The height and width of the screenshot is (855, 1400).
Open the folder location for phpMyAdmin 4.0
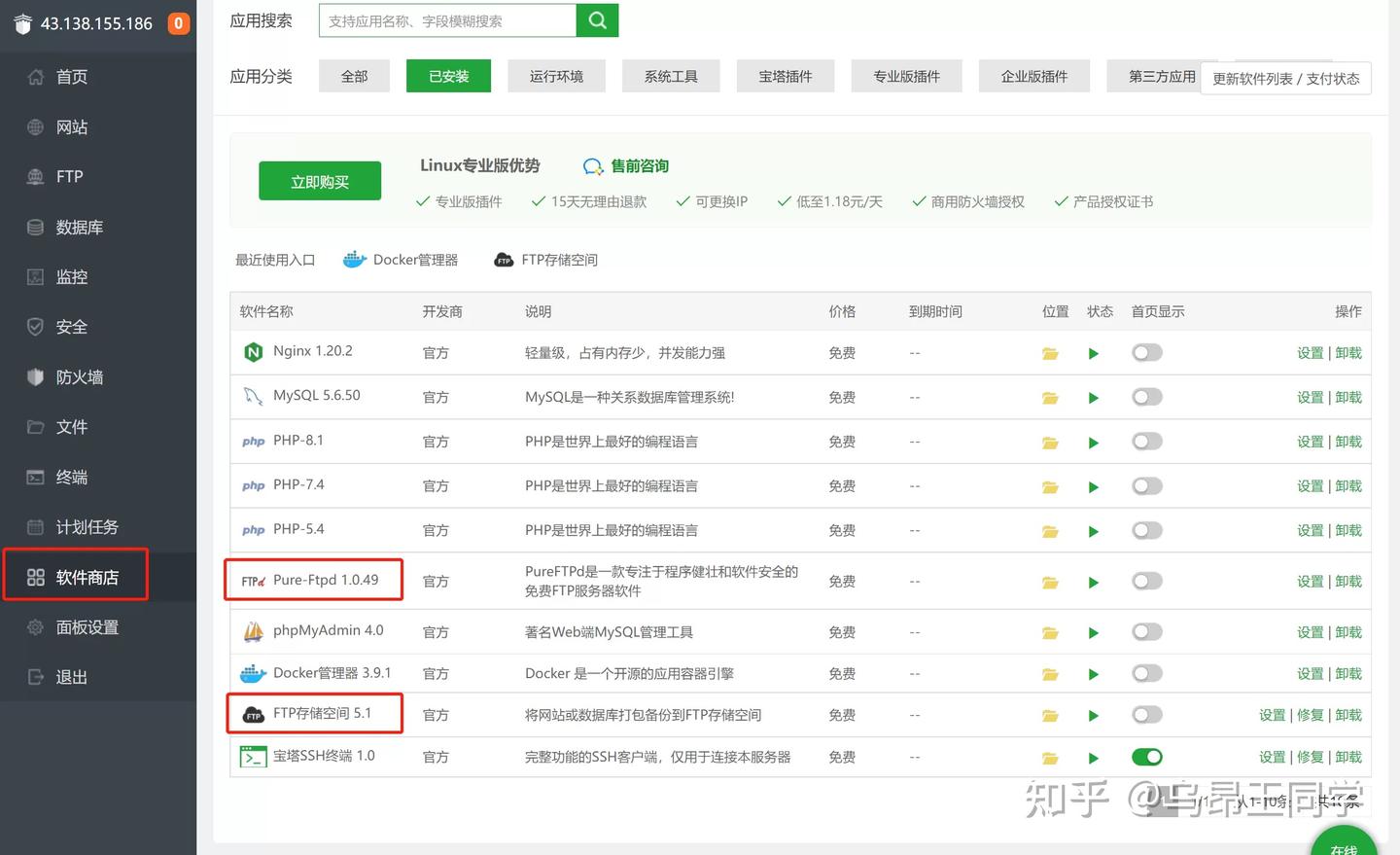point(1050,633)
